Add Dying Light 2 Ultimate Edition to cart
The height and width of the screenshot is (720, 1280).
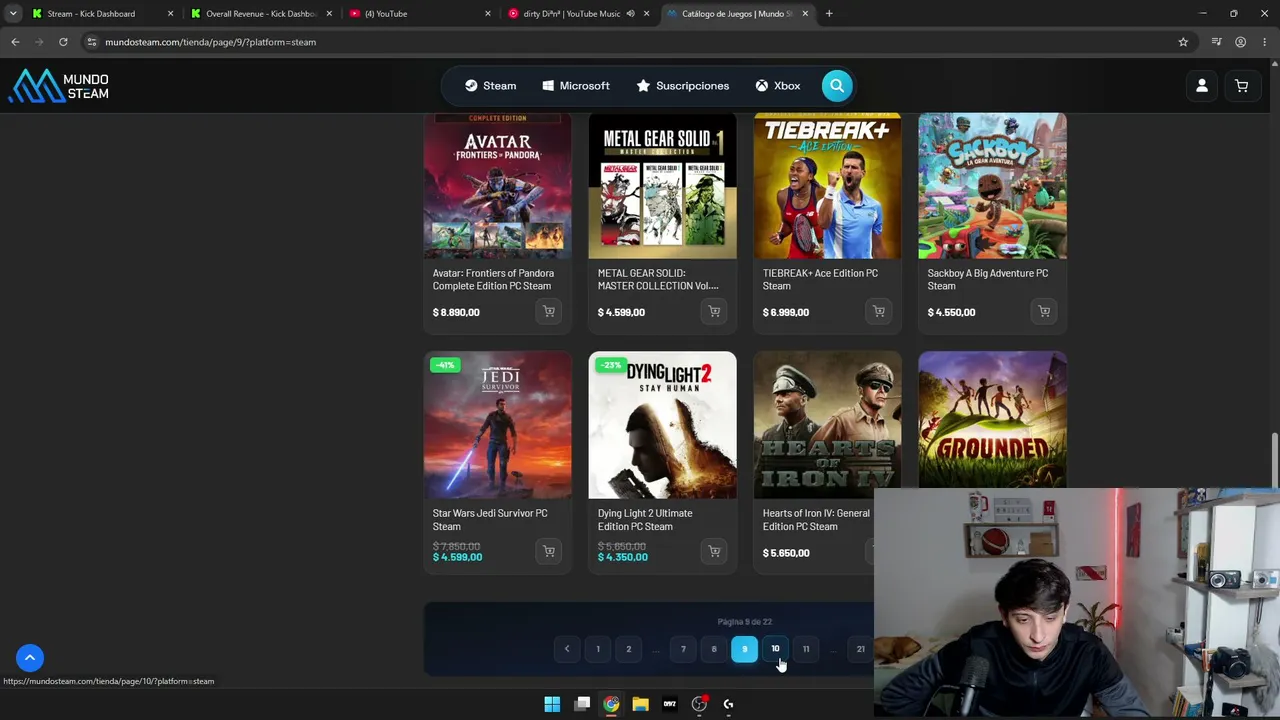click(x=714, y=551)
